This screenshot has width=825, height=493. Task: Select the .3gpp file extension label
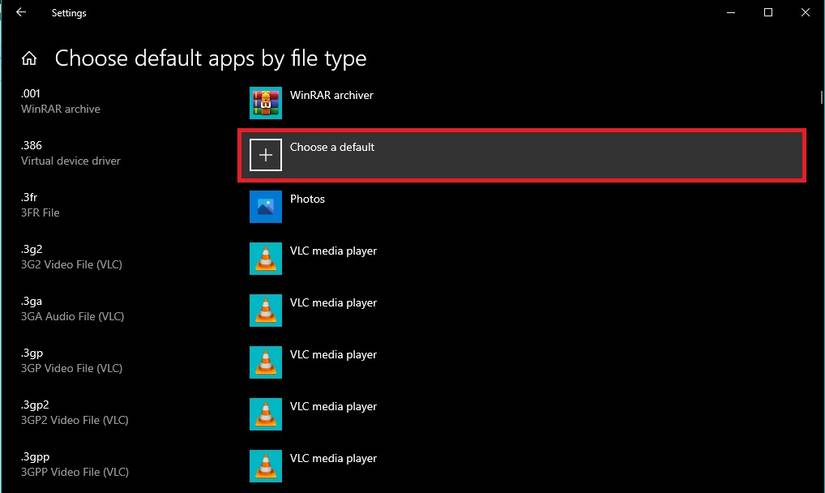tap(35, 457)
